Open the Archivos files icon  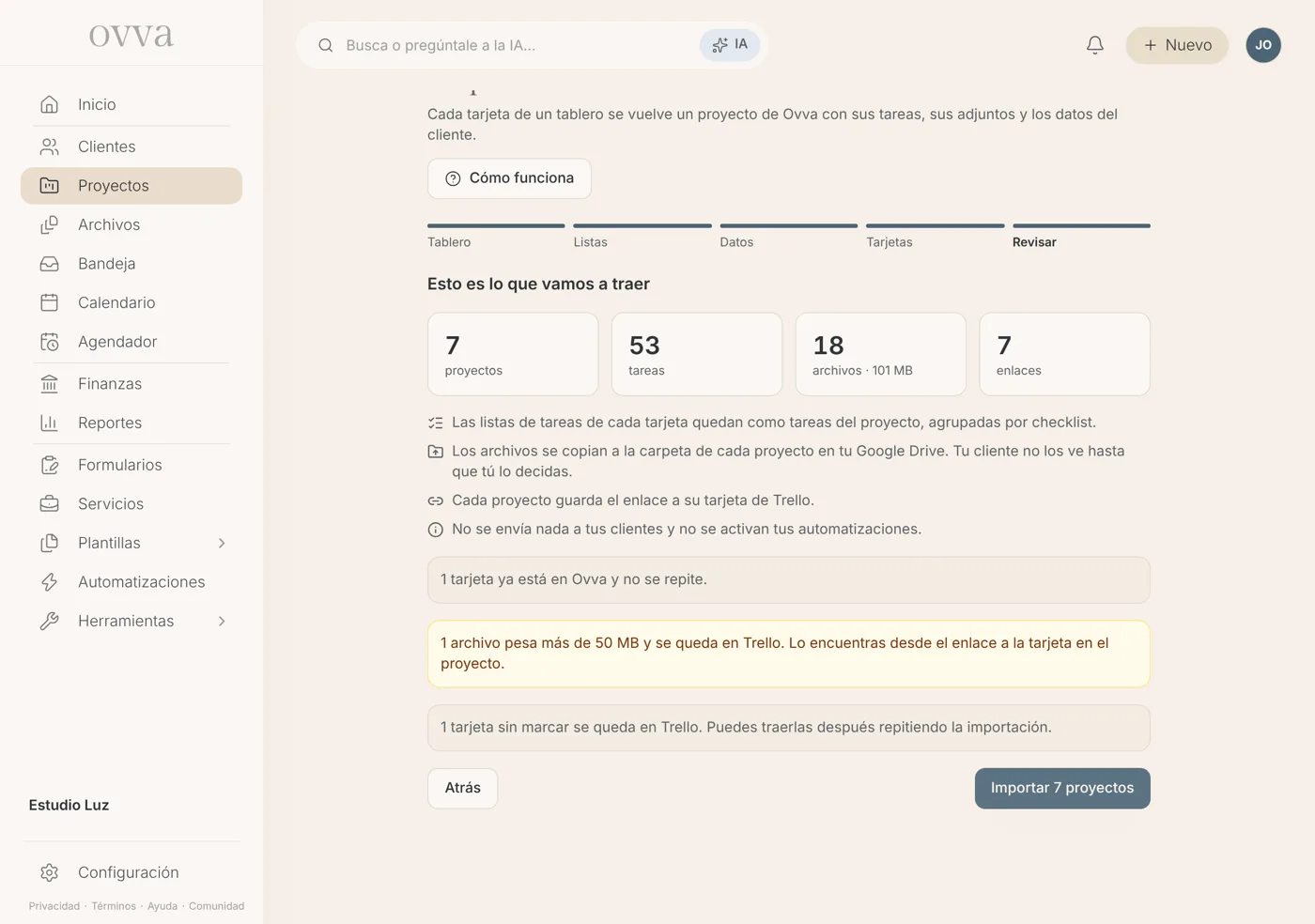50,224
